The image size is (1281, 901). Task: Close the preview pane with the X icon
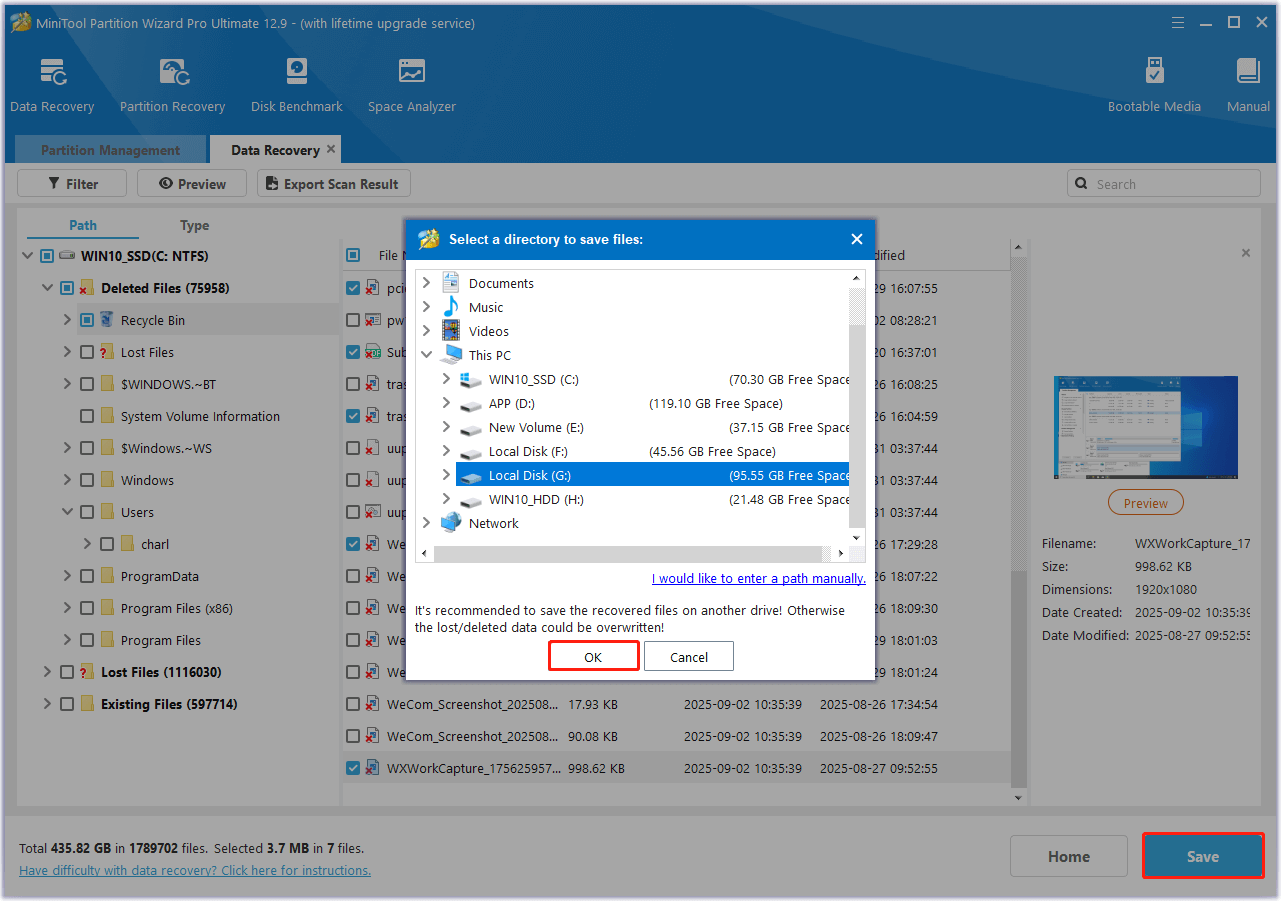tap(1246, 253)
